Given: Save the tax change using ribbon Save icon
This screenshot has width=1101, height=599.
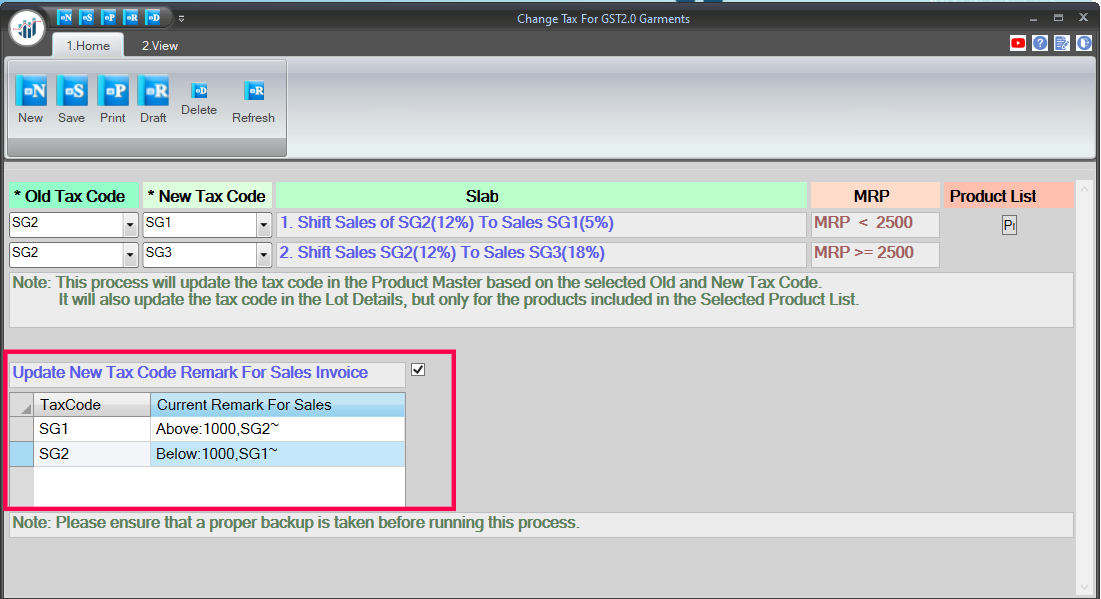Looking at the screenshot, I should point(72,92).
